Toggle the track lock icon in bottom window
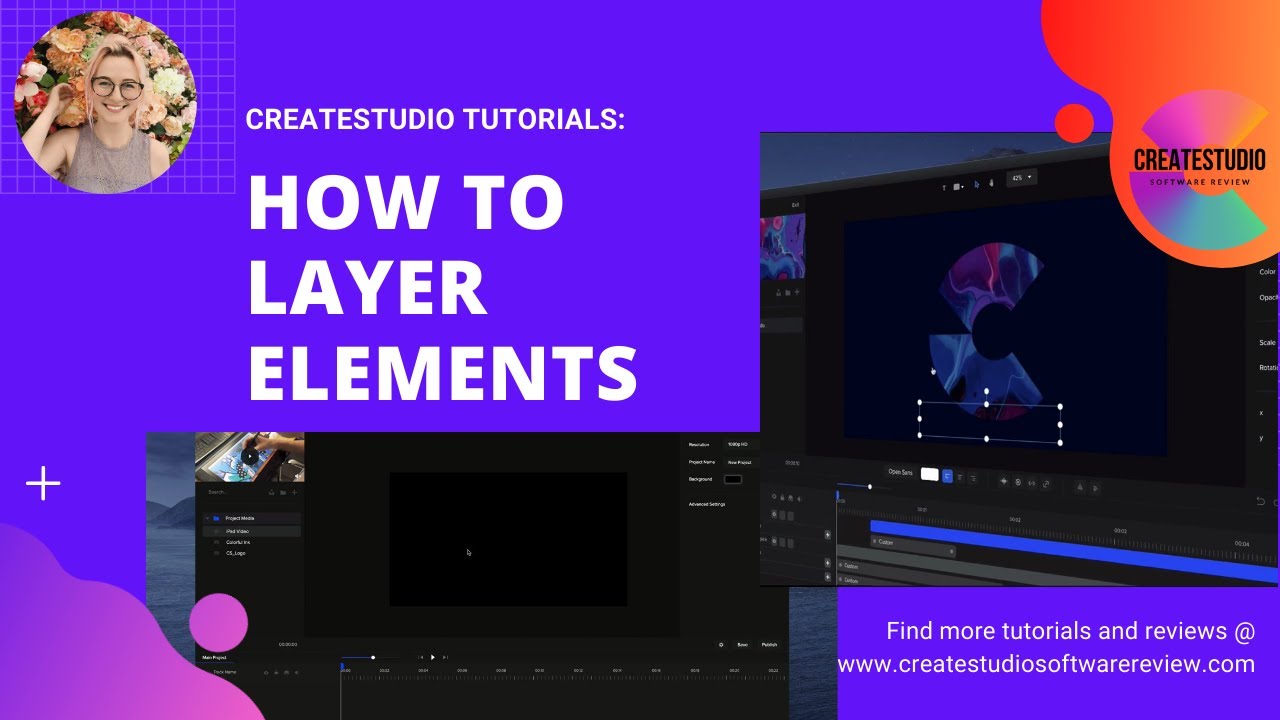Screen dimensions: 1280x720 click(276, 672)
